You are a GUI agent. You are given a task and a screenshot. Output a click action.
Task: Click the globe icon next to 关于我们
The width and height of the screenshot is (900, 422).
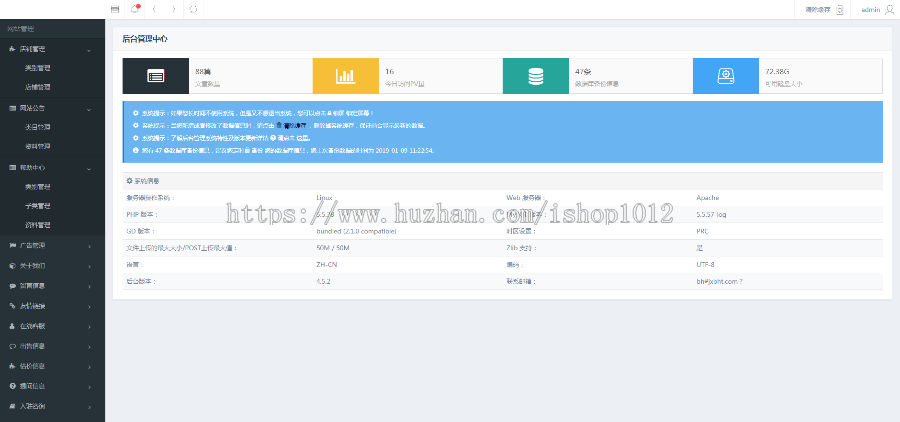[13, 266]
